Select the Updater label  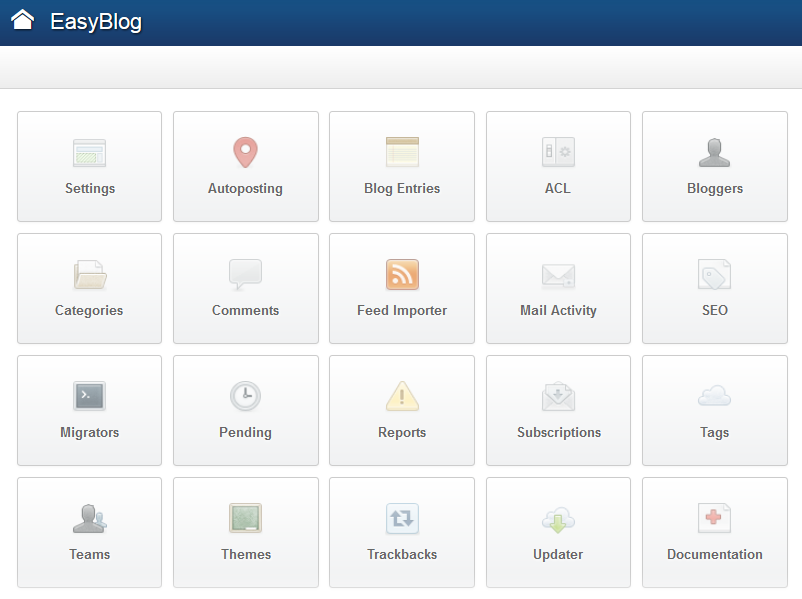(x=558, y=555)
